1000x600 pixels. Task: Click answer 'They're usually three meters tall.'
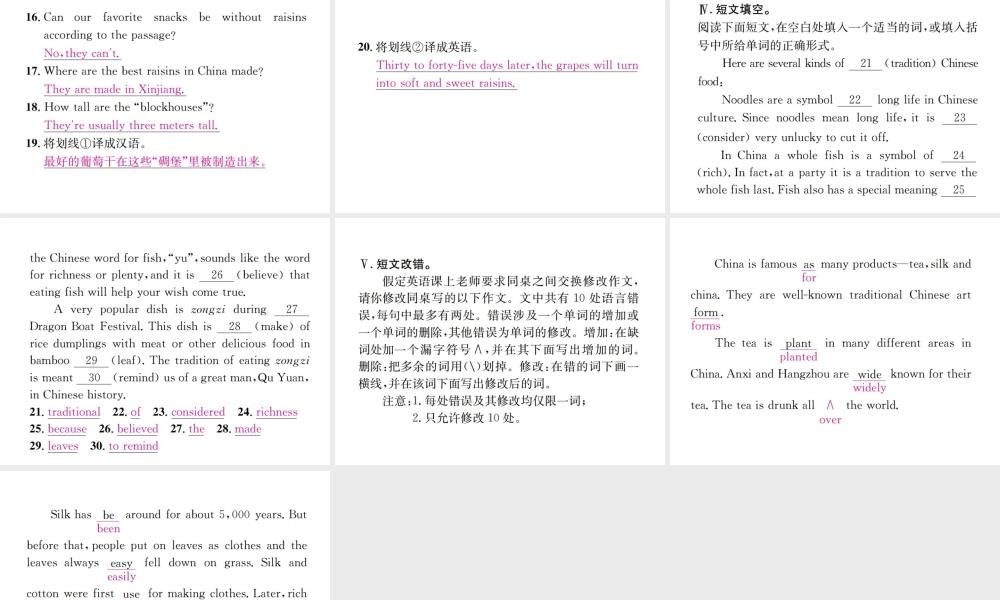point(131,125)
